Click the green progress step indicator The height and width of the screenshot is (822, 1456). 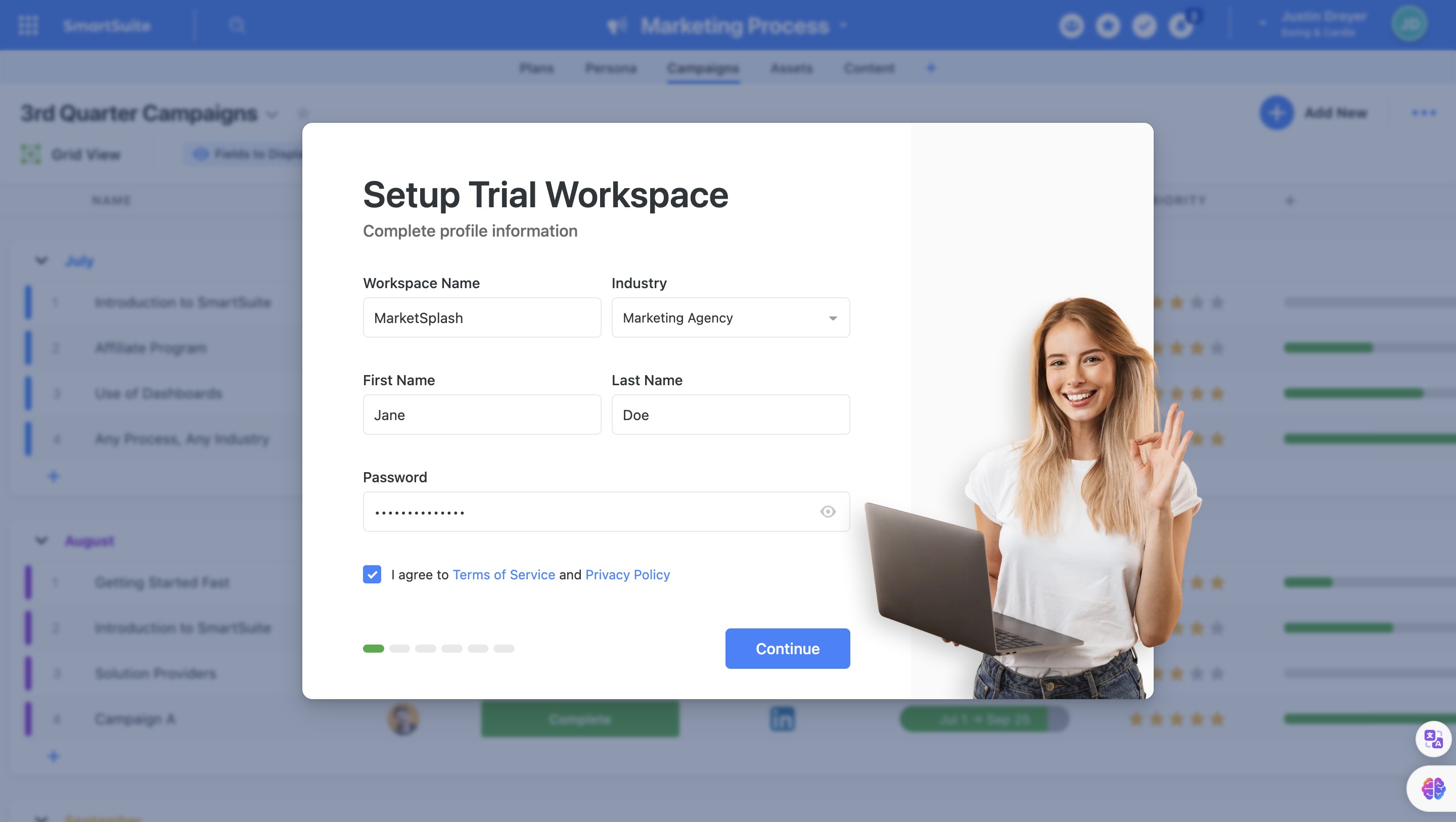(x=373, y=649)
